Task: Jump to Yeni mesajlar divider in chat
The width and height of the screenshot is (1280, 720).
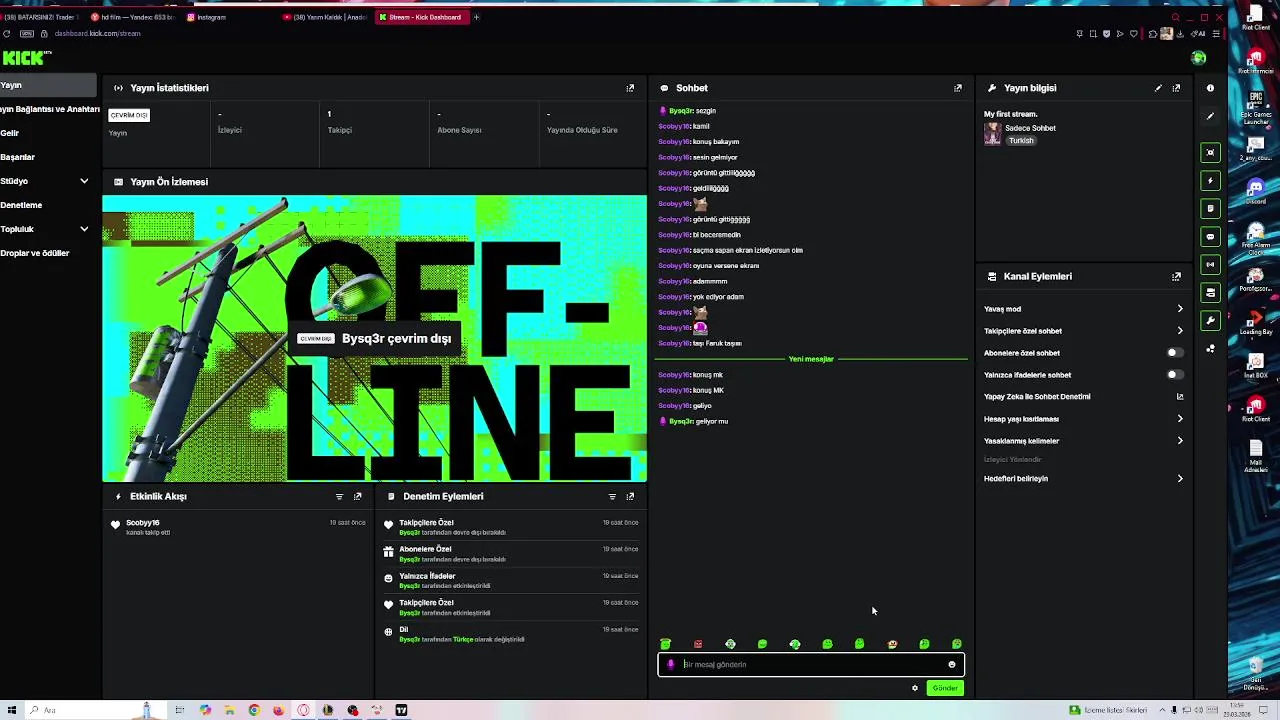Action: coord(811,359)
